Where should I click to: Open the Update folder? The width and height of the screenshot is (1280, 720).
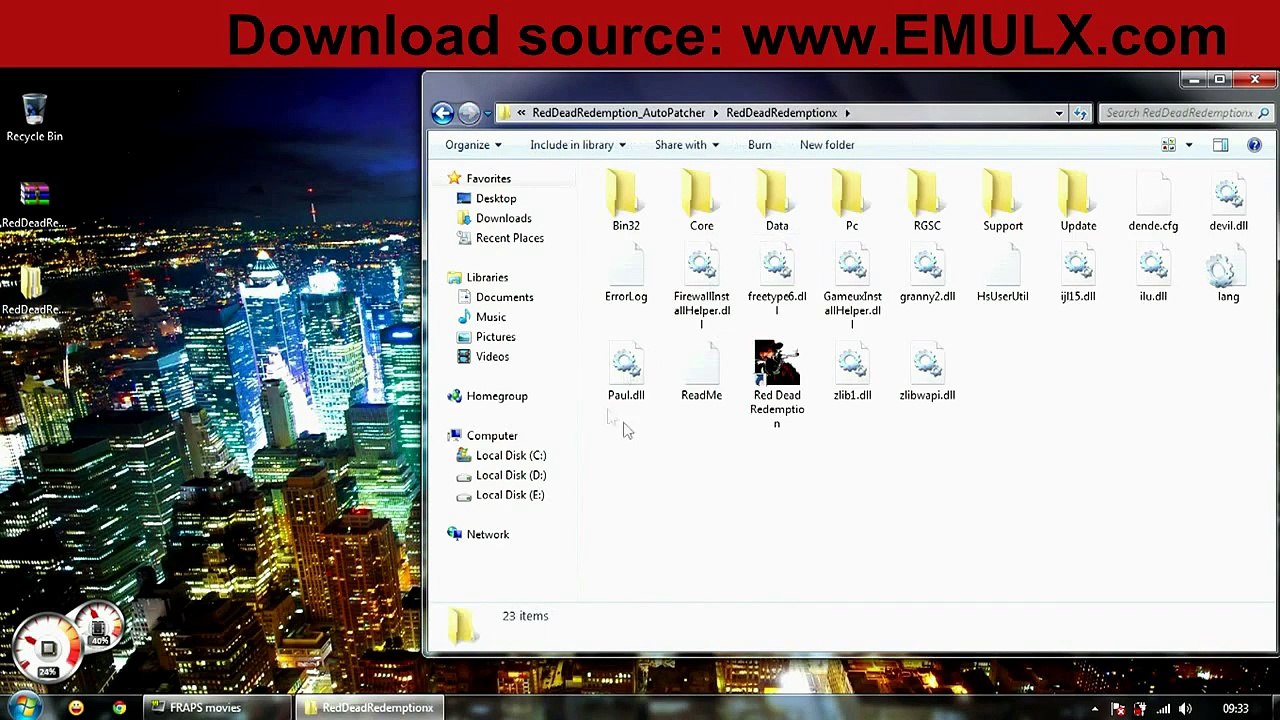(1078, 200)
